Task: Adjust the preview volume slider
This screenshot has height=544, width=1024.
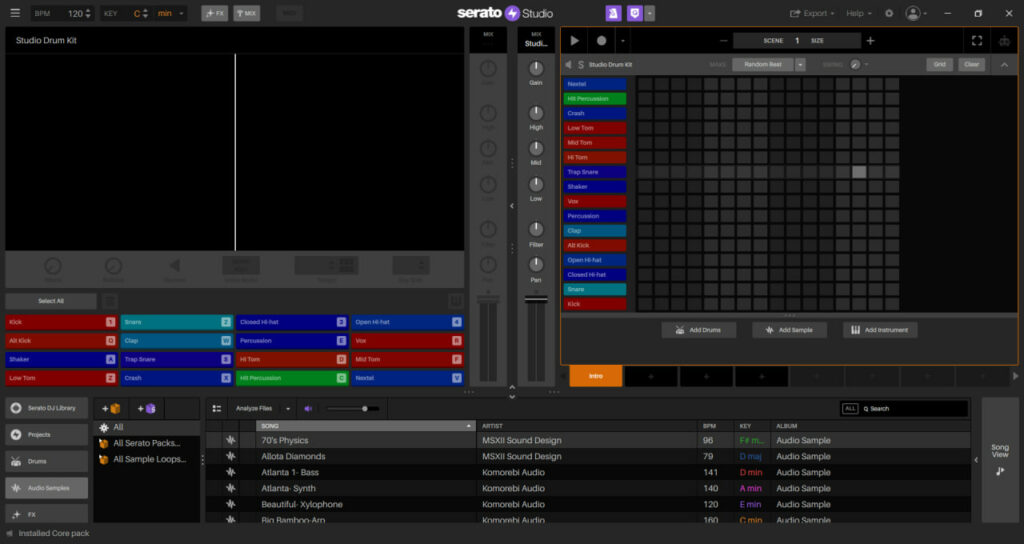Action: click(x=353, y=409)
